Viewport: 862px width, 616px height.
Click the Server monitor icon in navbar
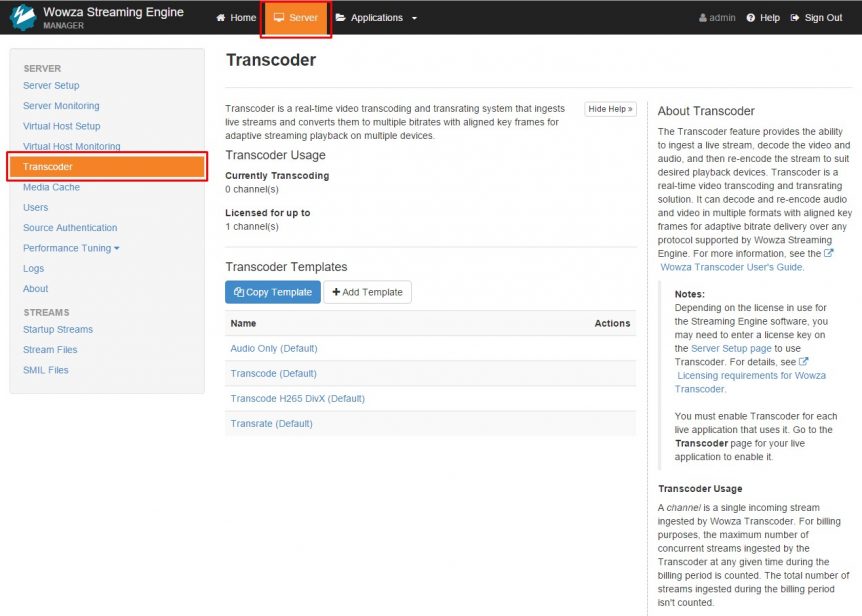pyautogui.click(x=278, y=17)
